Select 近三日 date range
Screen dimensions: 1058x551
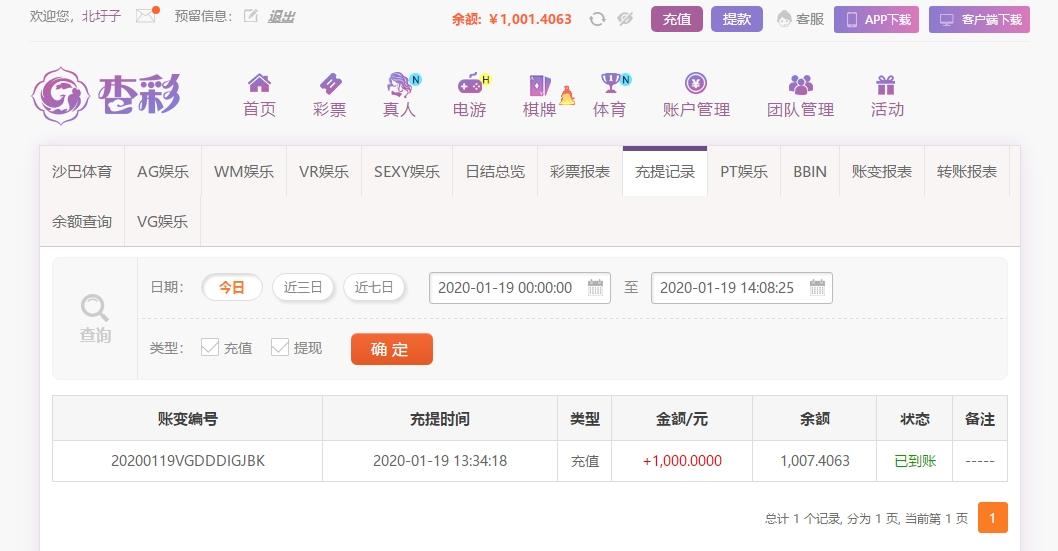click(303, 288)
